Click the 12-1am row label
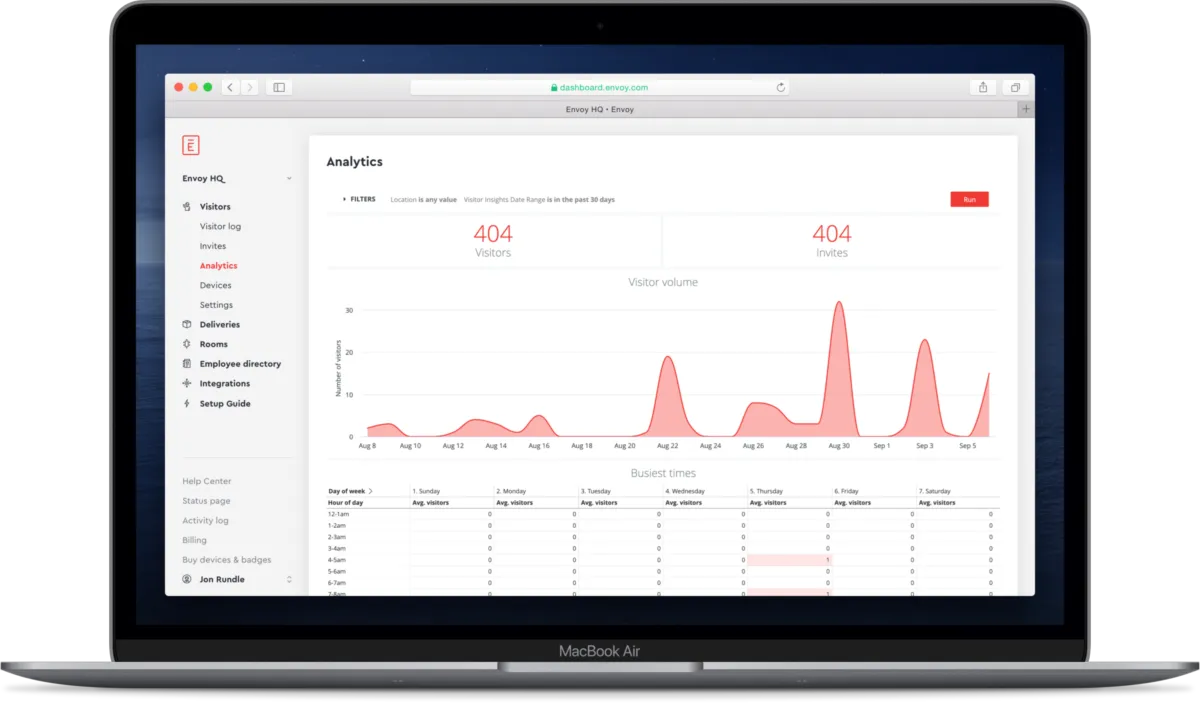 pos(338,513)
